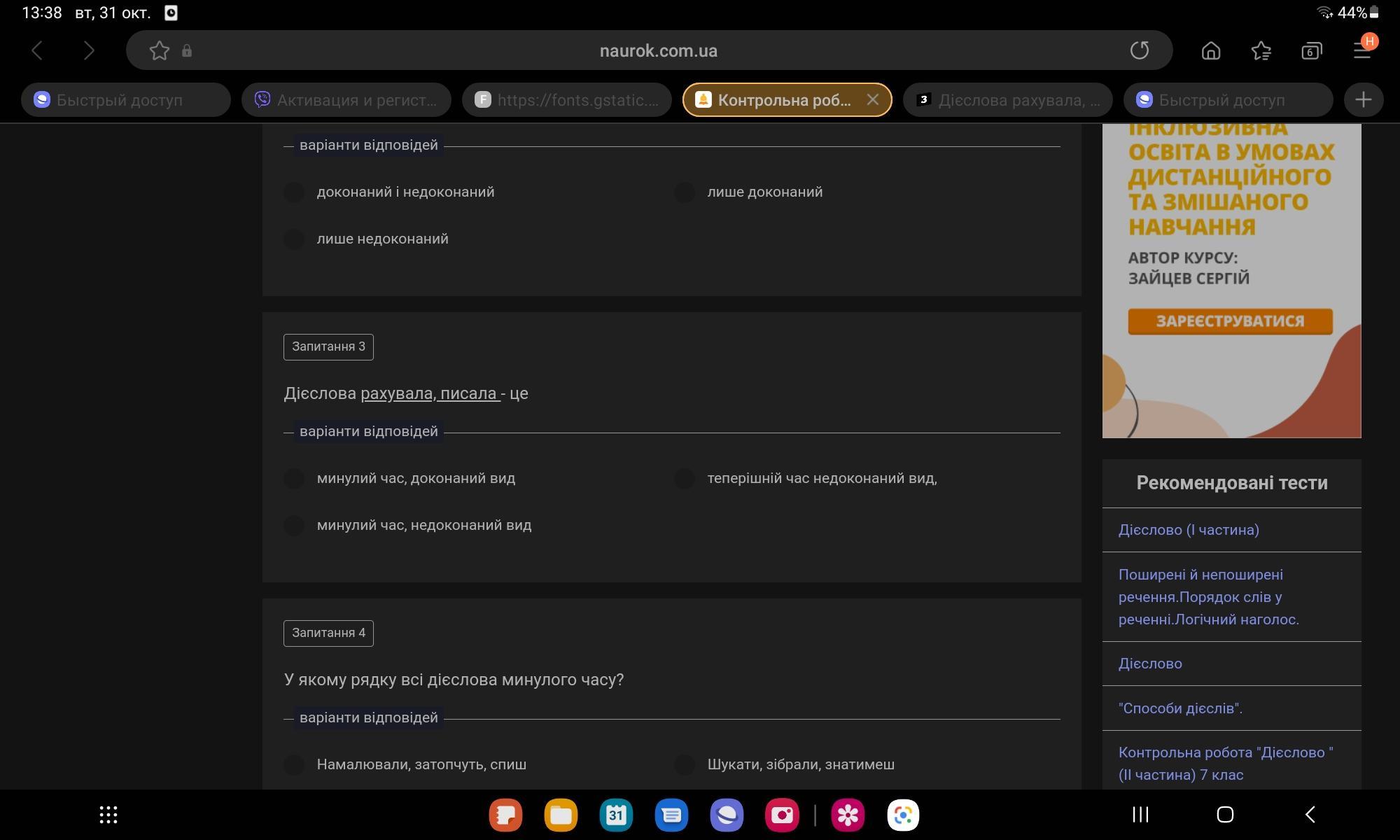Image resolution: width=1400 pixels, height=840 pixels.
Task: Select answer "минулий час, недоконаний вид"
Action: click(x=294, y=526)
